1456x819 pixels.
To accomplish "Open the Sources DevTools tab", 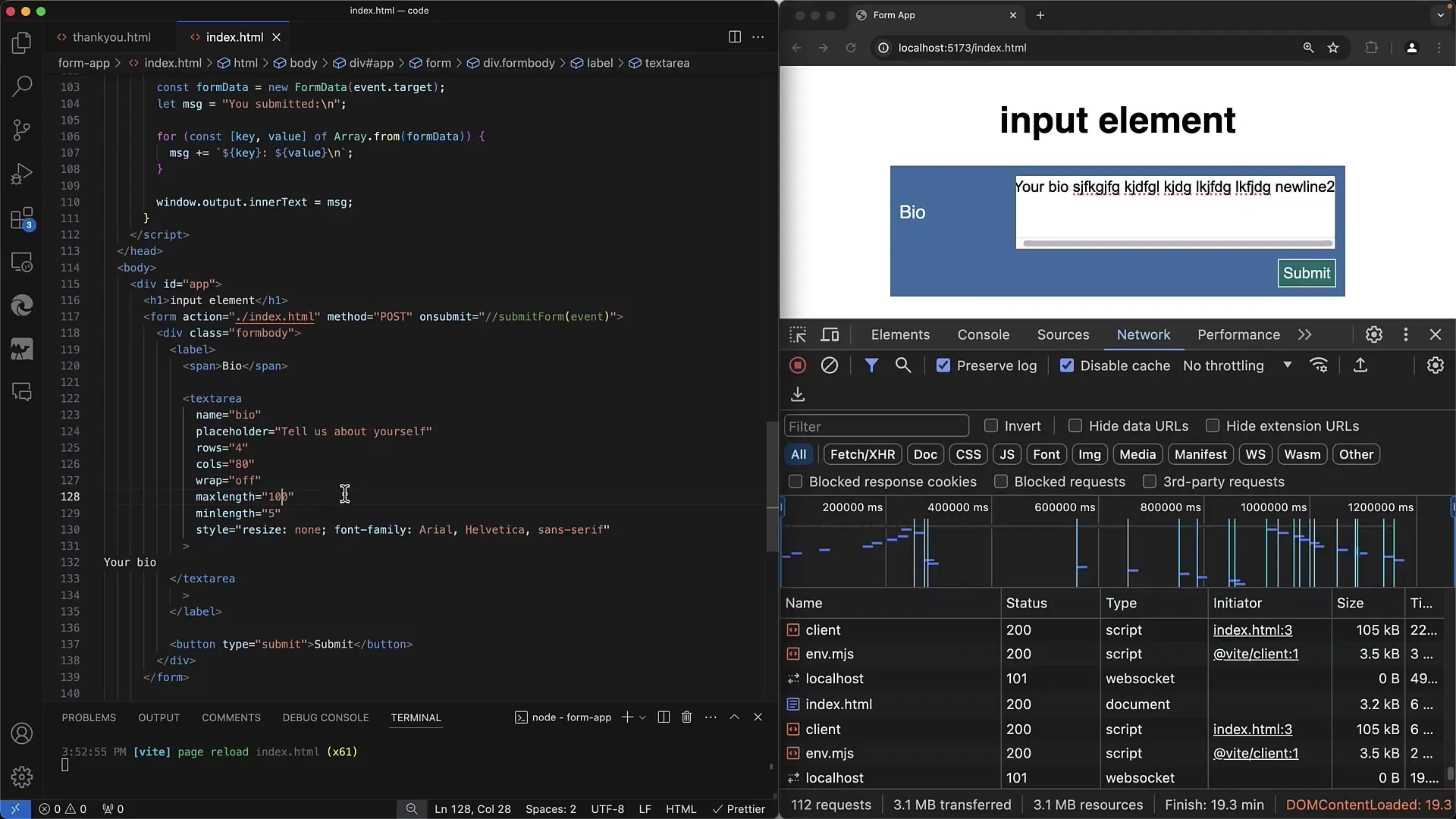I will [1063, 334].
